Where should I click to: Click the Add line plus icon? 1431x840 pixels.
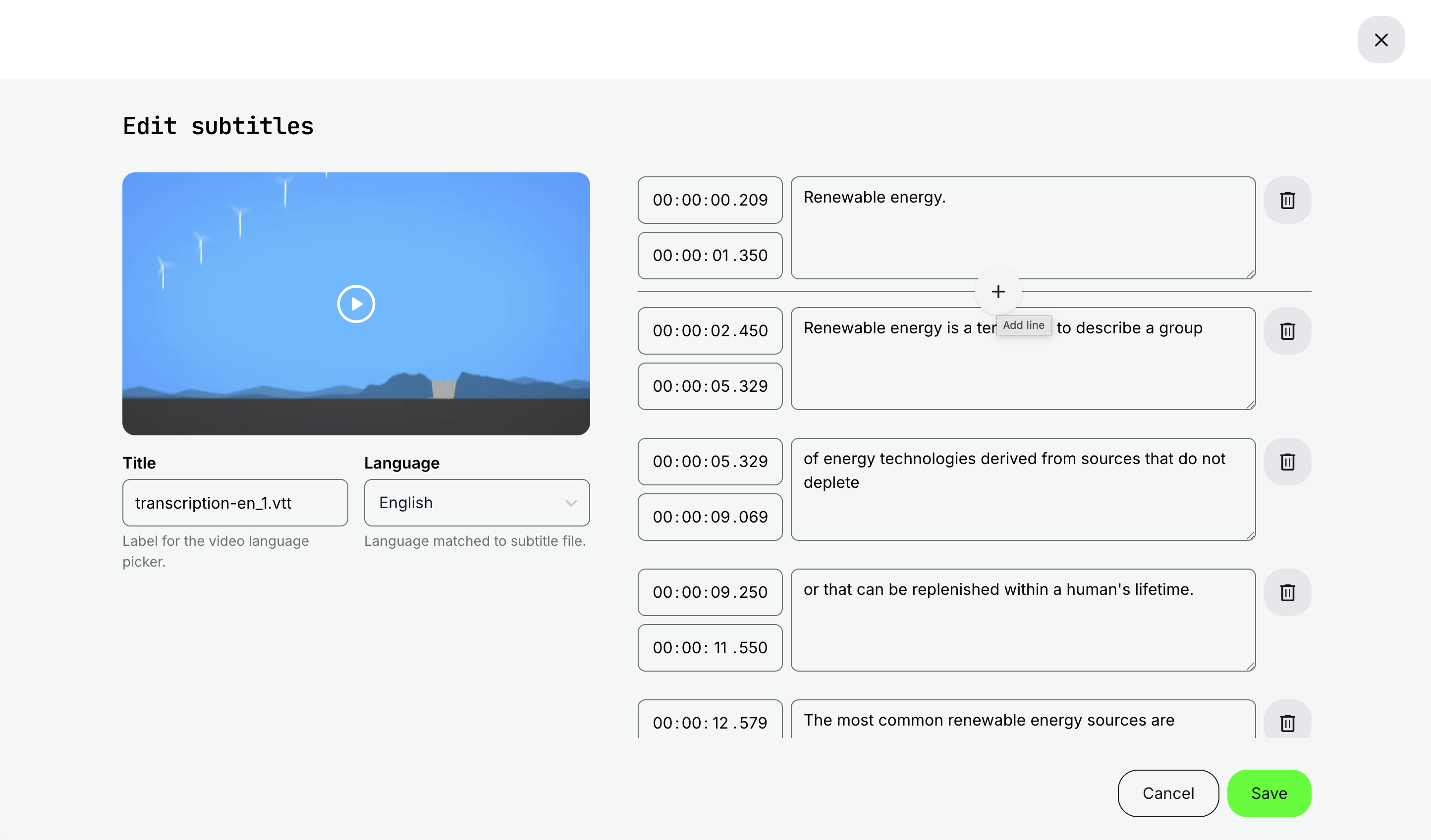click(x=998, y=291)
